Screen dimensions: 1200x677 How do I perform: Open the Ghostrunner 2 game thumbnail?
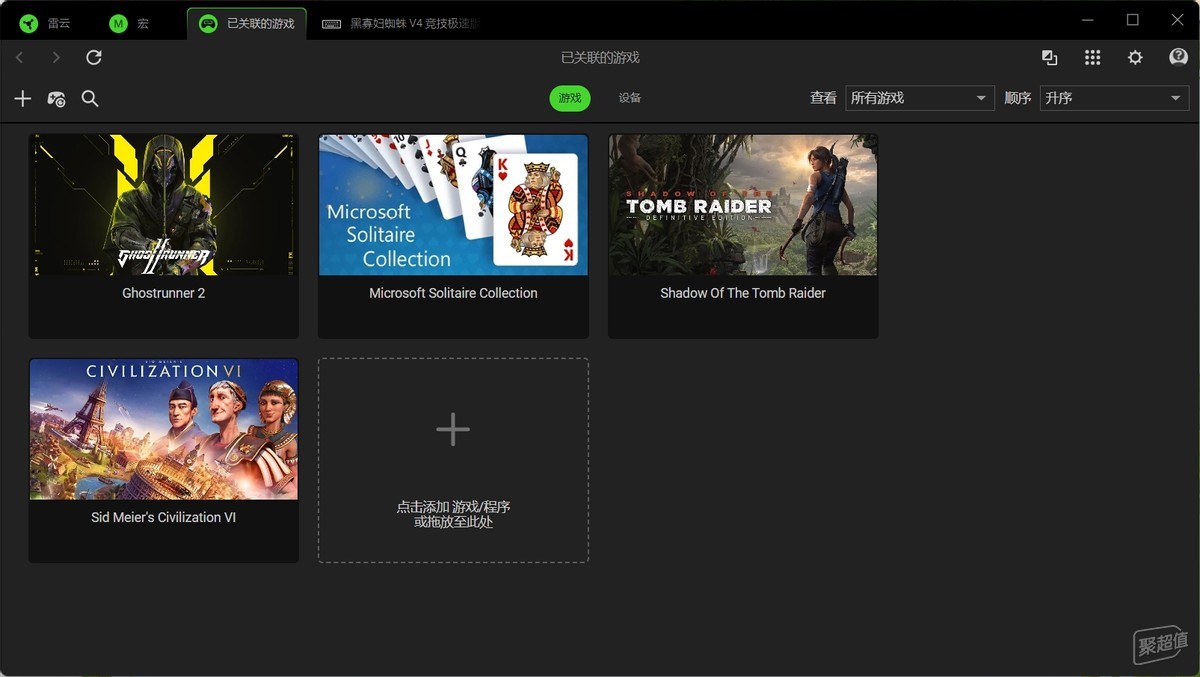point(164,205)
